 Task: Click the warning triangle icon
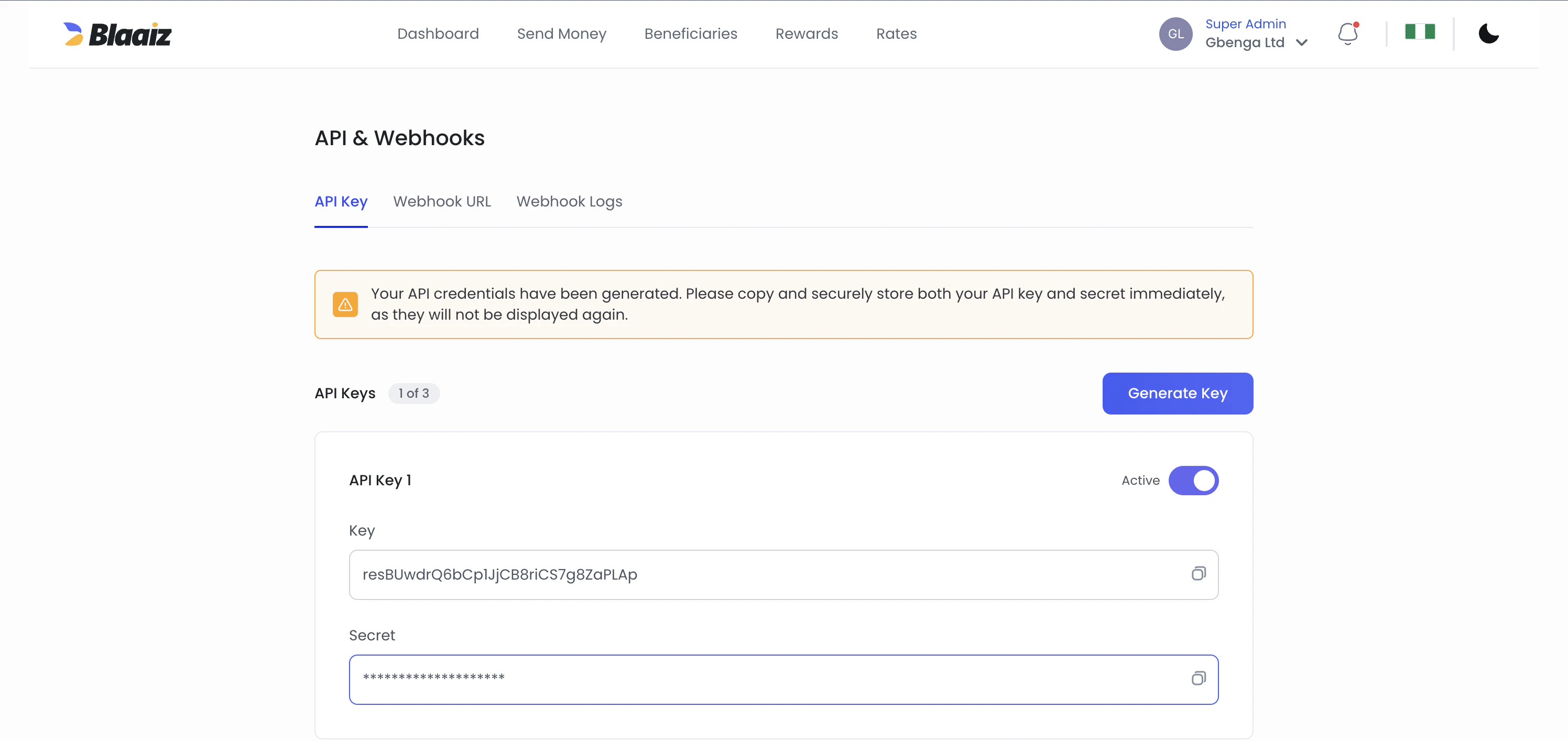[x=345, y=304]
